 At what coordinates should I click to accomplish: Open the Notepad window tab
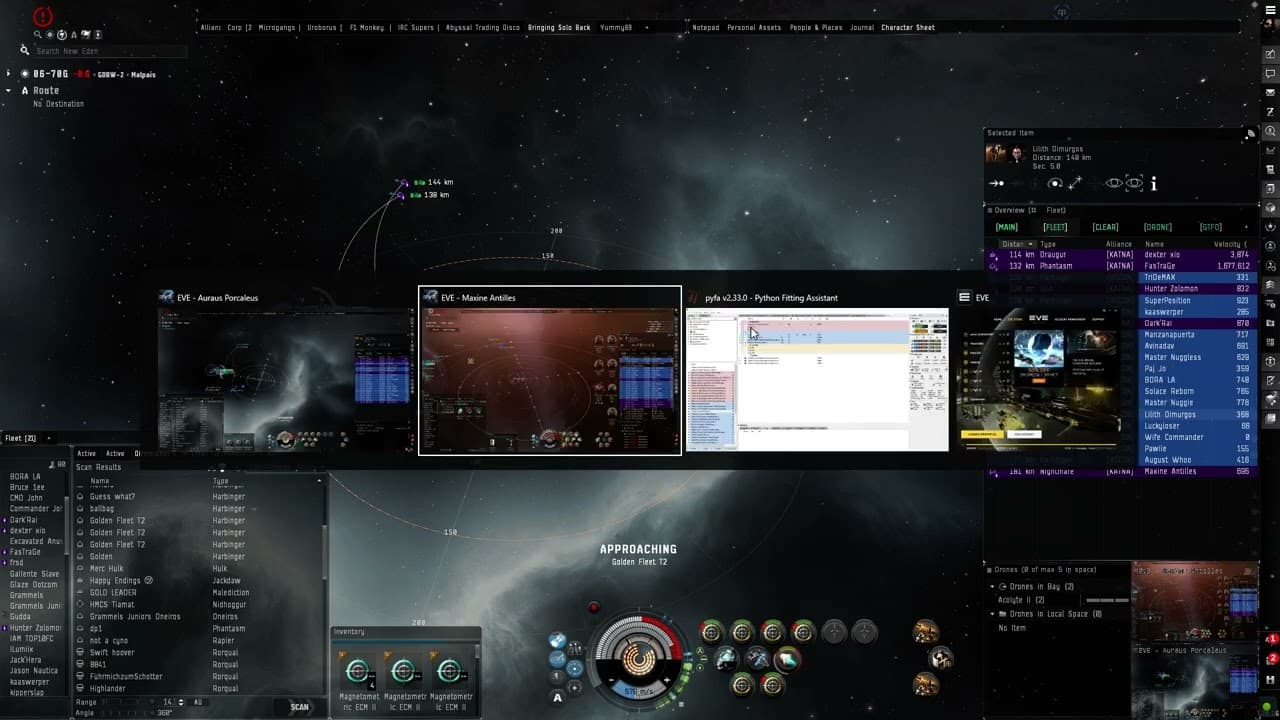point(706,28)
